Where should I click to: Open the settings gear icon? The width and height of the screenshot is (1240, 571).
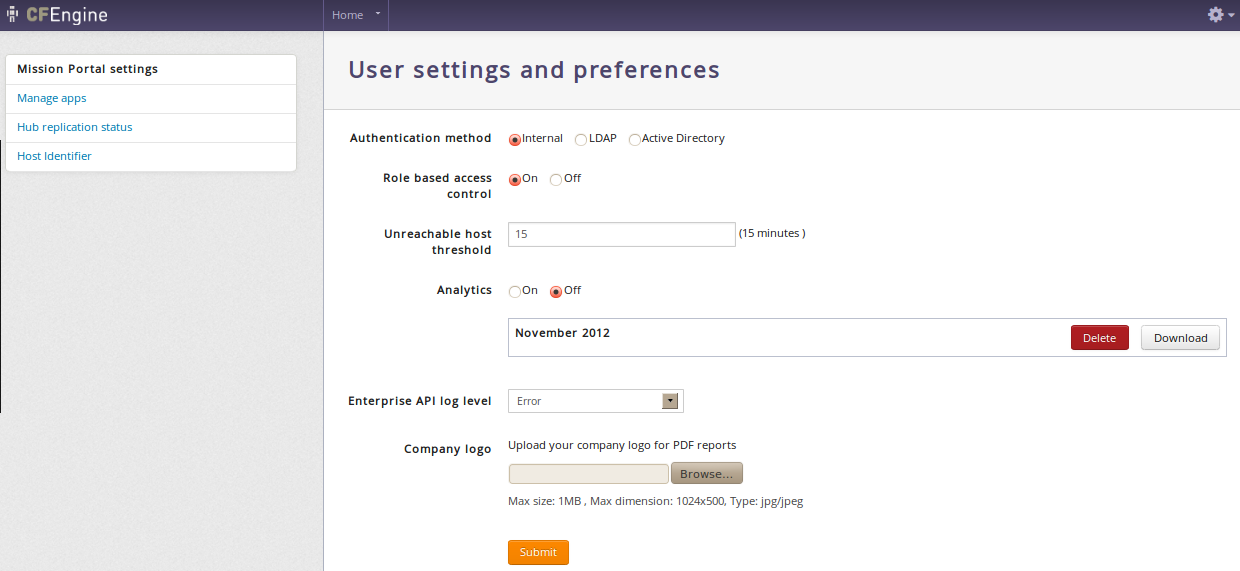click(1216, 15)
